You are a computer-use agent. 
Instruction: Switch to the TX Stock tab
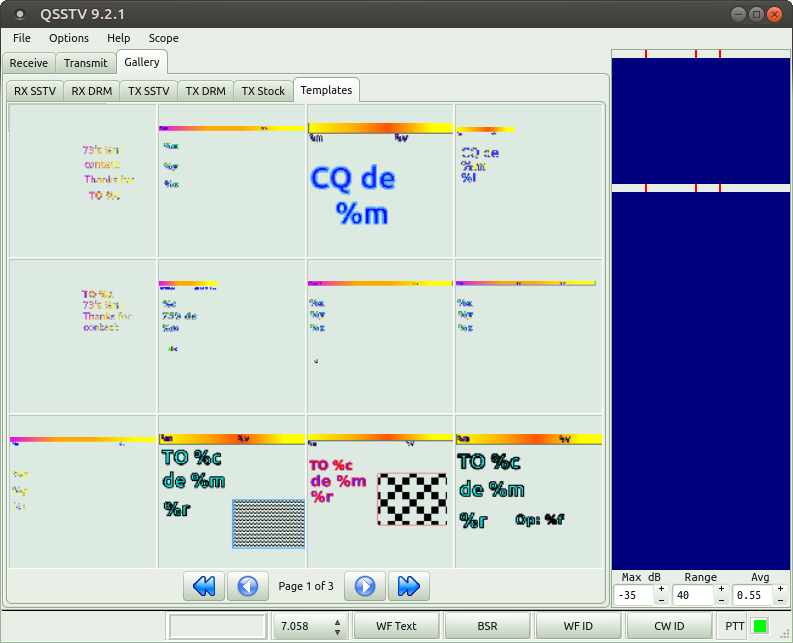(263, 91)
